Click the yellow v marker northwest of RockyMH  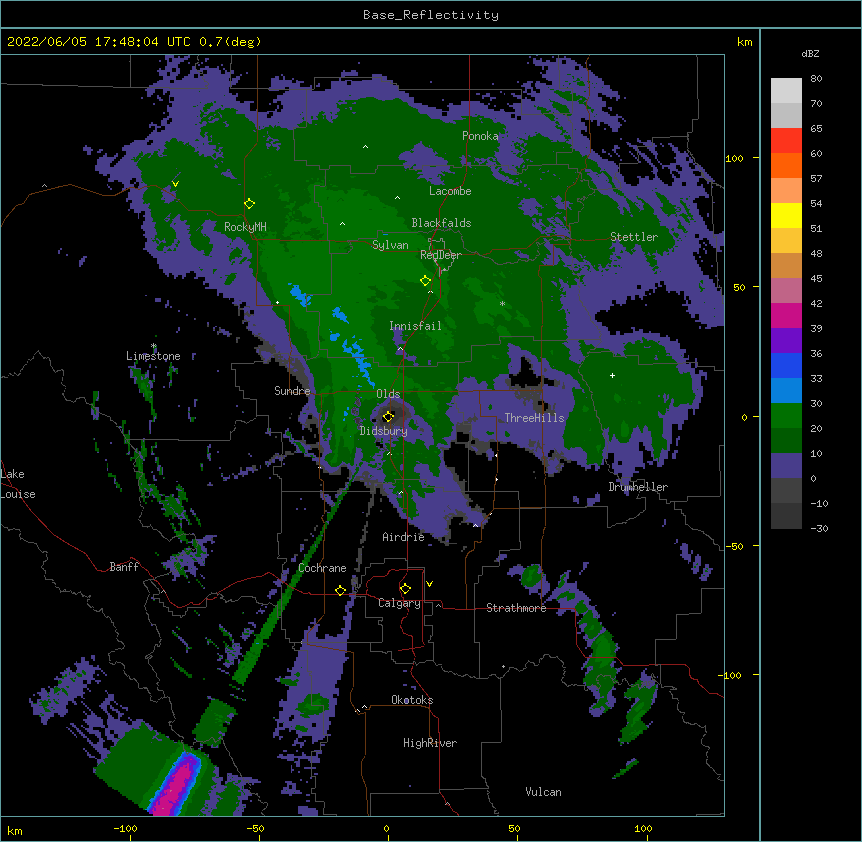(175, 184)
